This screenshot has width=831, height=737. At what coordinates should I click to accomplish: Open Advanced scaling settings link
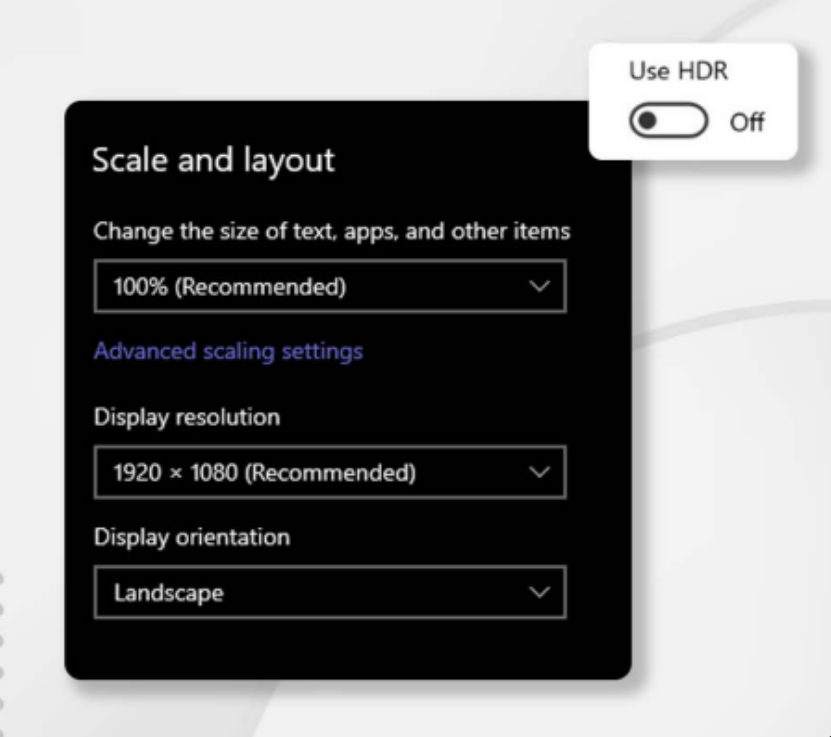[228, 351]
